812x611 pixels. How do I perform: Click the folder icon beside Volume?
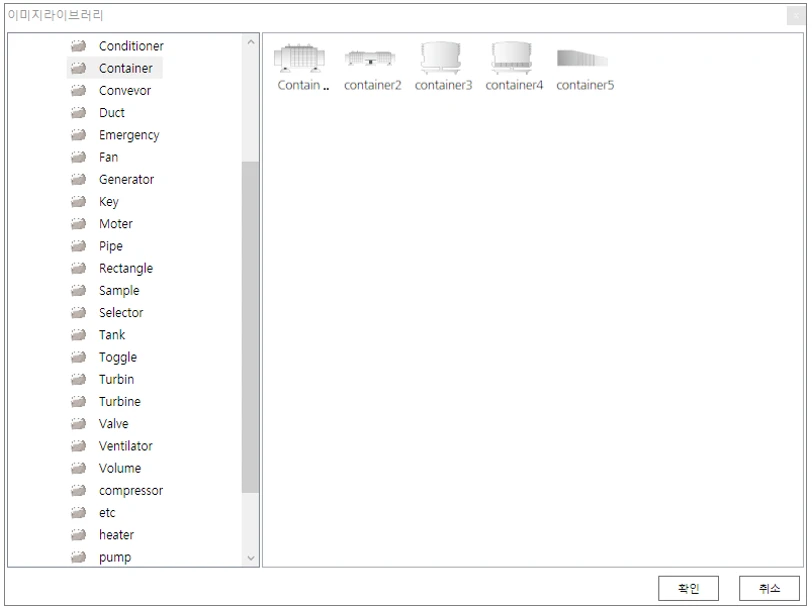pyautogui.click(x=78, y=468)
